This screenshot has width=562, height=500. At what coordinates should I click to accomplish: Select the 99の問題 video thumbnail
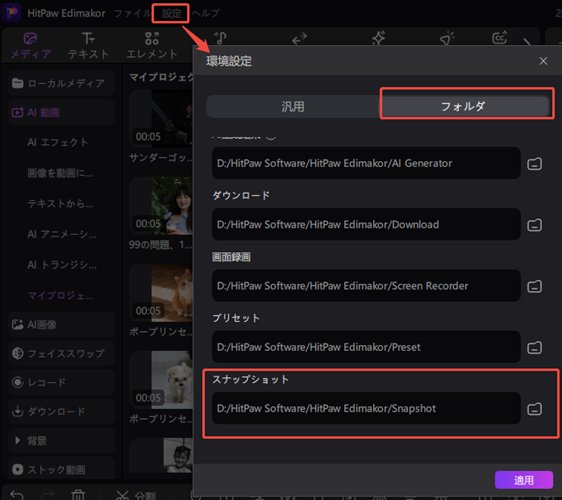click(x=161, y=205)
